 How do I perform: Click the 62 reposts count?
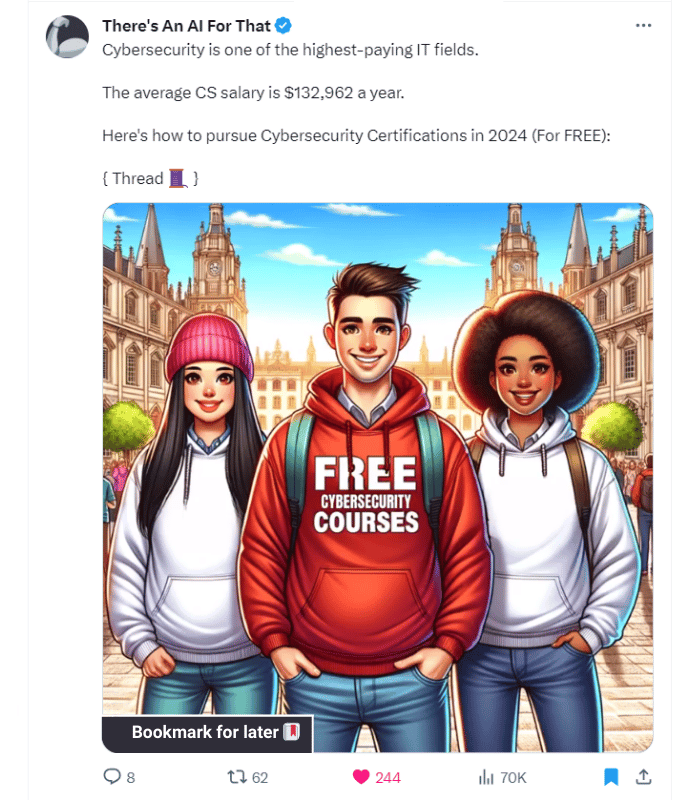tap(260, 778)
